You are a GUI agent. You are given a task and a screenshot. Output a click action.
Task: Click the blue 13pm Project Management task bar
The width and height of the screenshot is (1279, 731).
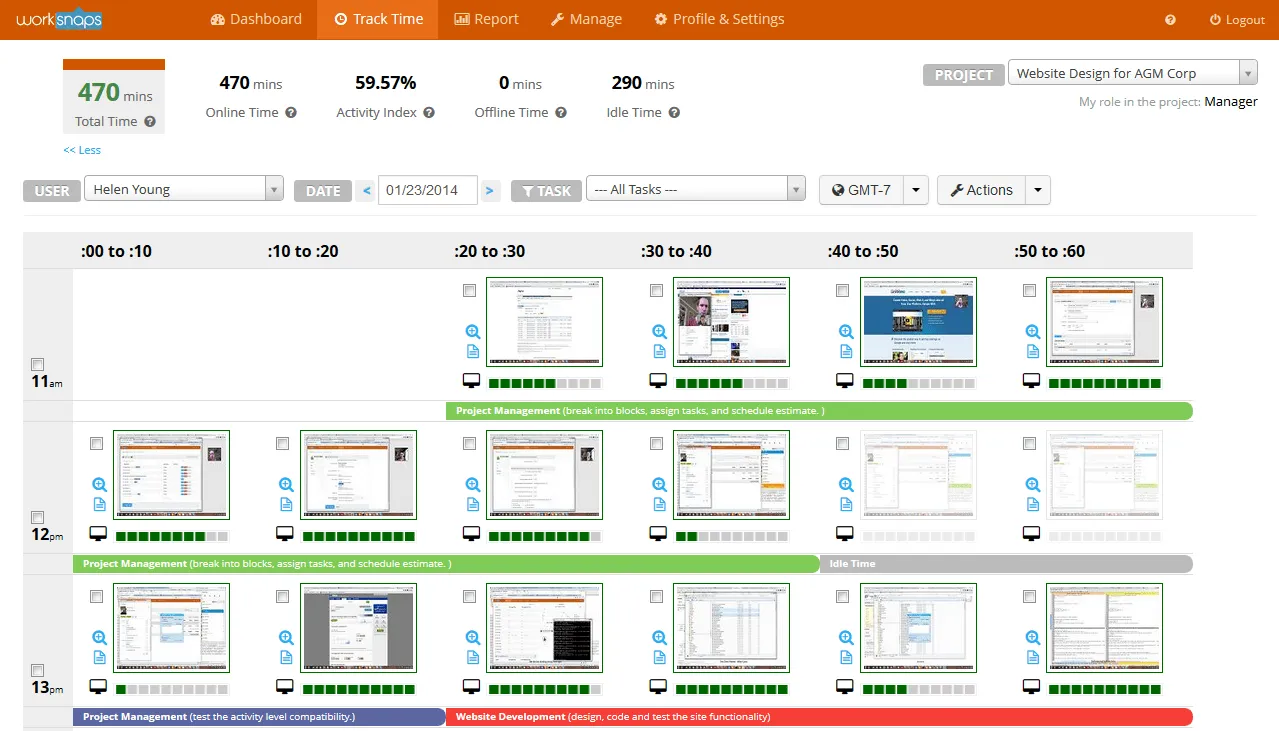pyautogui.click(x=259, y=717)
